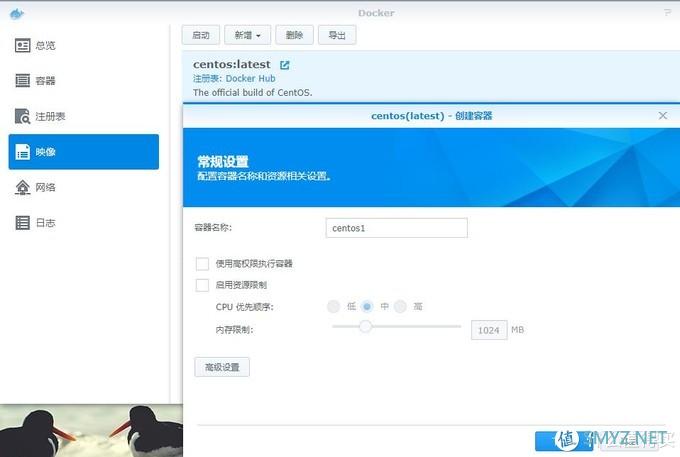The width and height of the screenshot is (680, 457).
Task: Click the 1024 MB memory field
Action: click(x=489, y=330)
